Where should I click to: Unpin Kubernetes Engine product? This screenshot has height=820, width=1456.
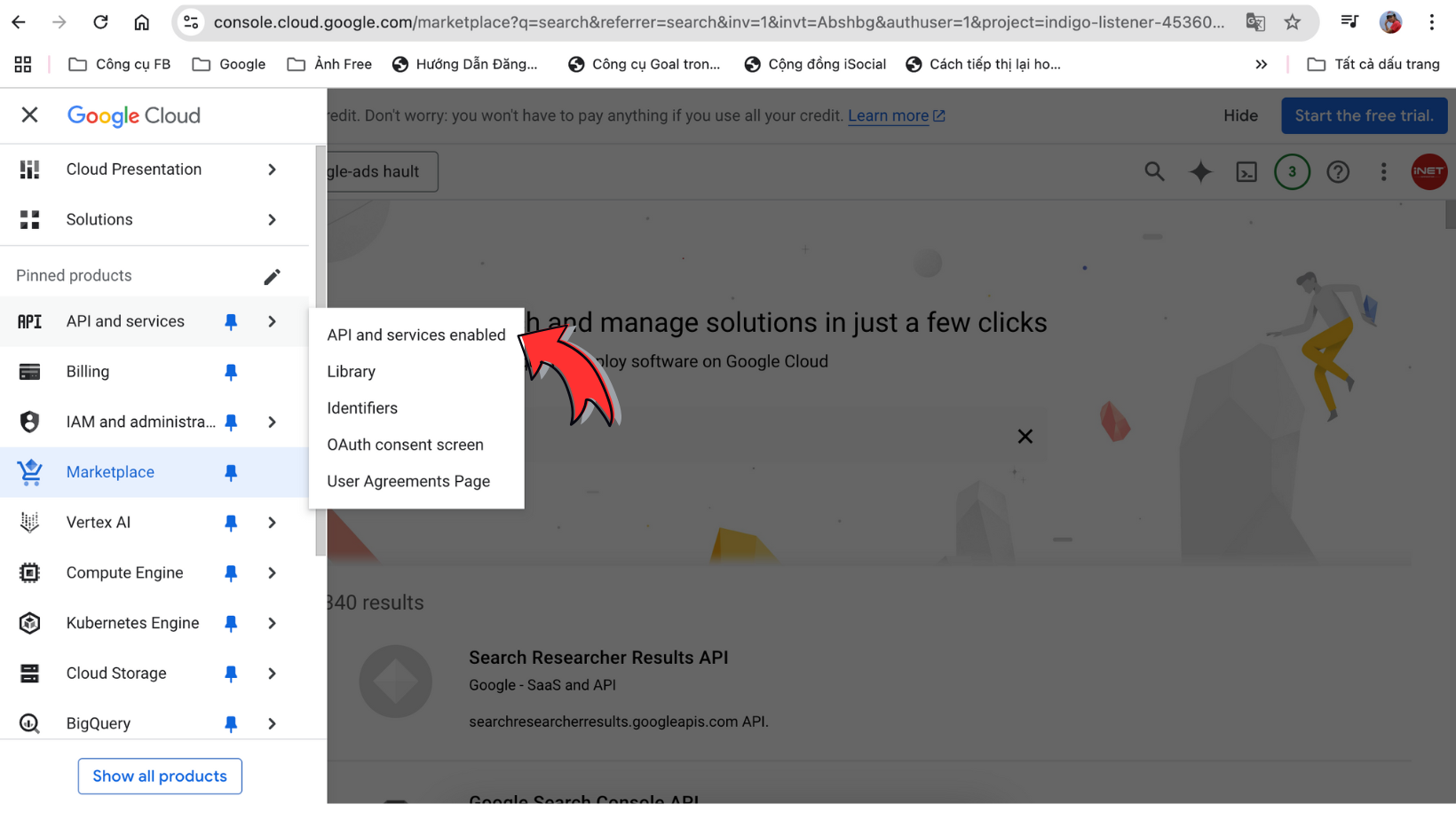tap(231, 623)
